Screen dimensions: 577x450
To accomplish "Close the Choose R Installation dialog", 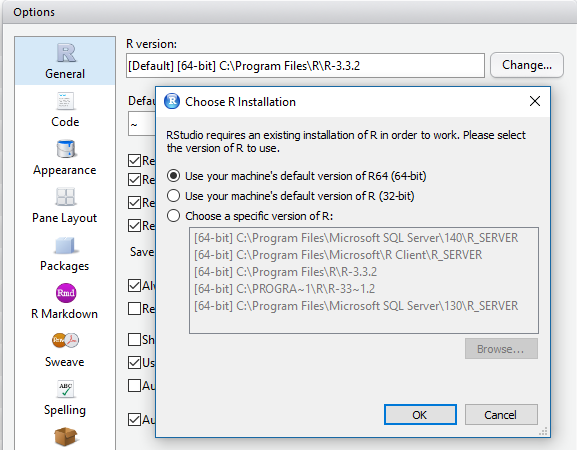I will (535, 101).
